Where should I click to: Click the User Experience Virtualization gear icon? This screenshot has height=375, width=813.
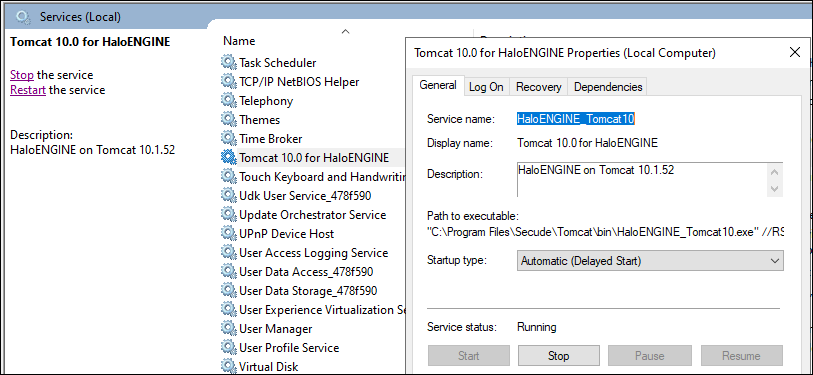coord(228,310)
